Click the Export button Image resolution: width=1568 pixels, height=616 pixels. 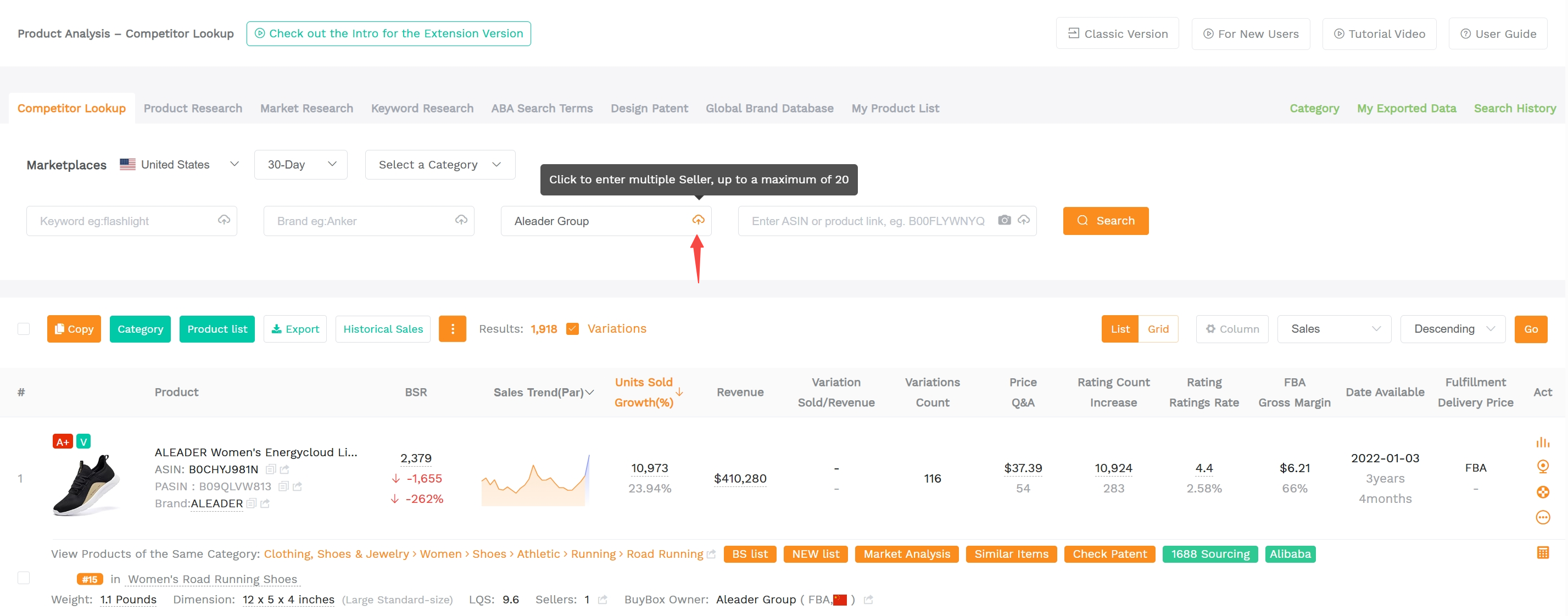click(295, 329)
